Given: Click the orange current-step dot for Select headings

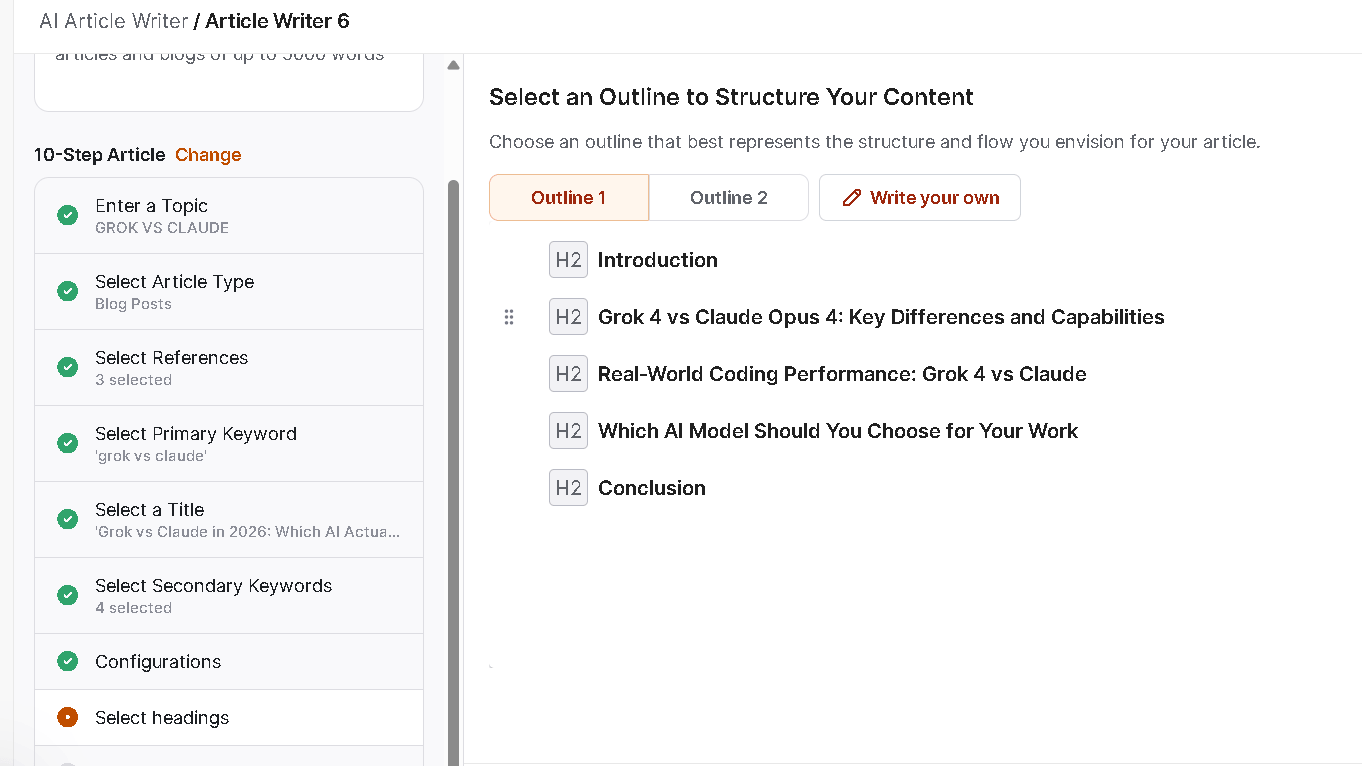Looking at the screenshot, I should pos(67,717).
